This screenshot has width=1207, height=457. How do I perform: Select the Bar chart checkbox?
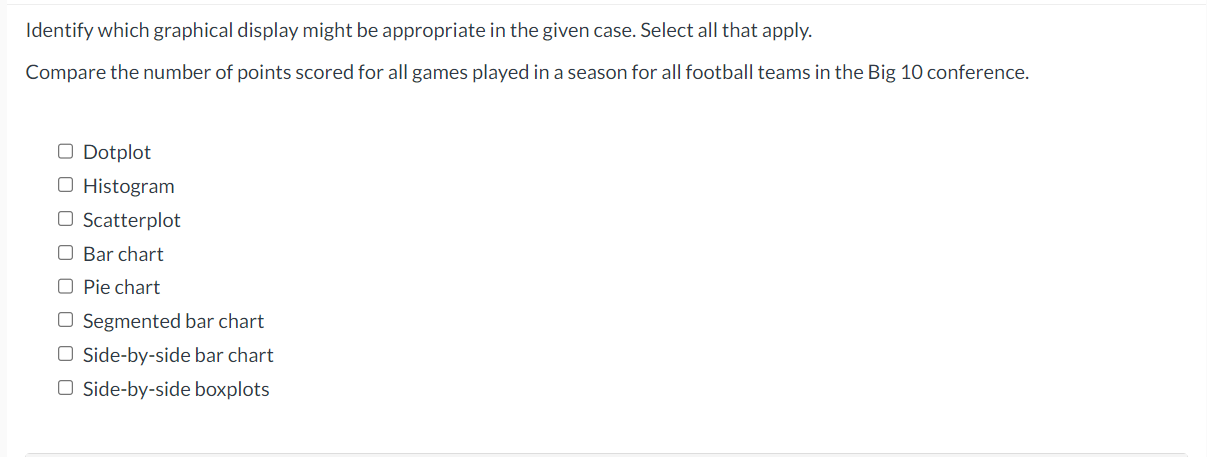click(x=66, y=253)
